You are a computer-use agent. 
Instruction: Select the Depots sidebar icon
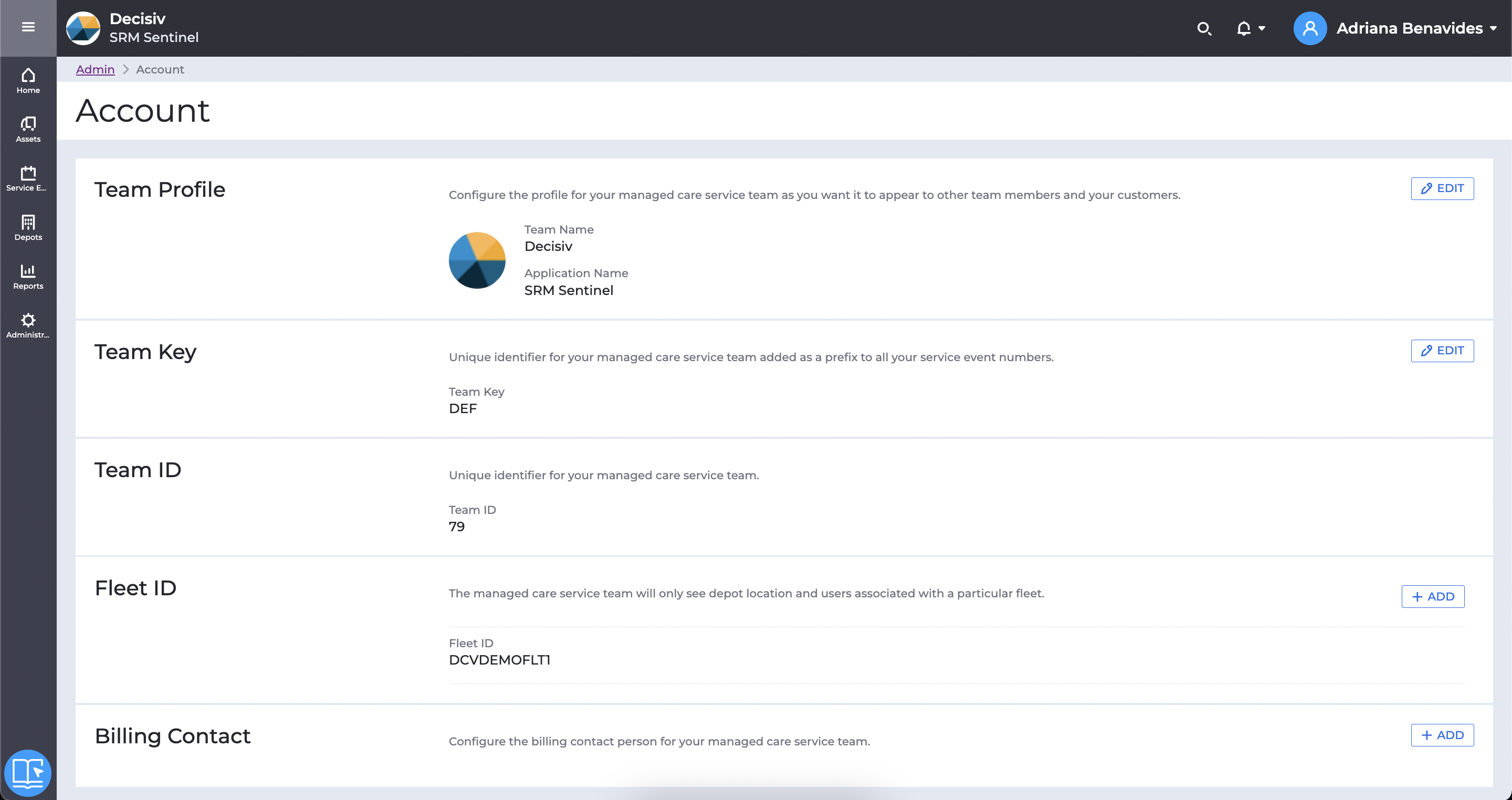[28, 227]
